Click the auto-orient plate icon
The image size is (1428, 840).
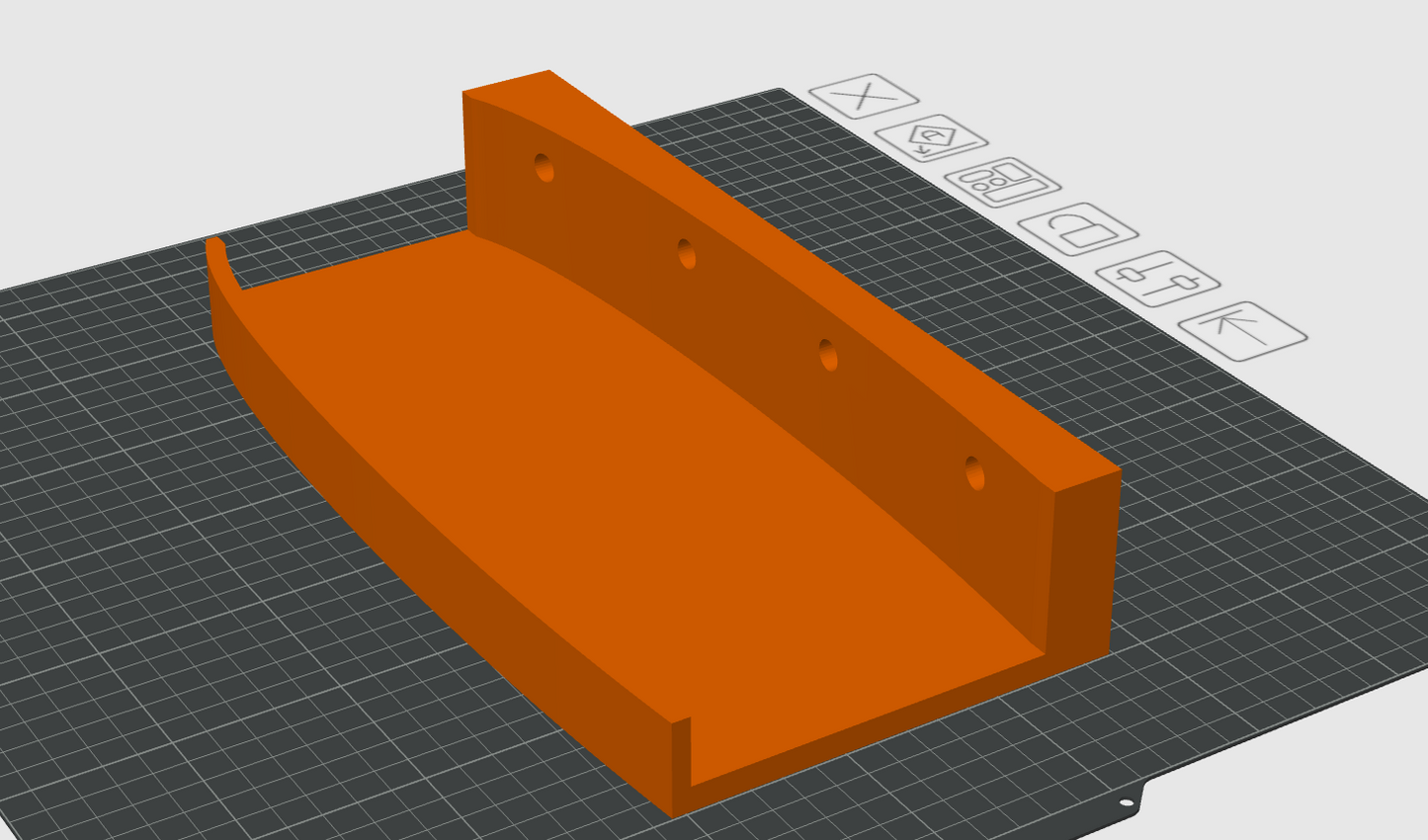pyautogui.click(x=932, y=139)
